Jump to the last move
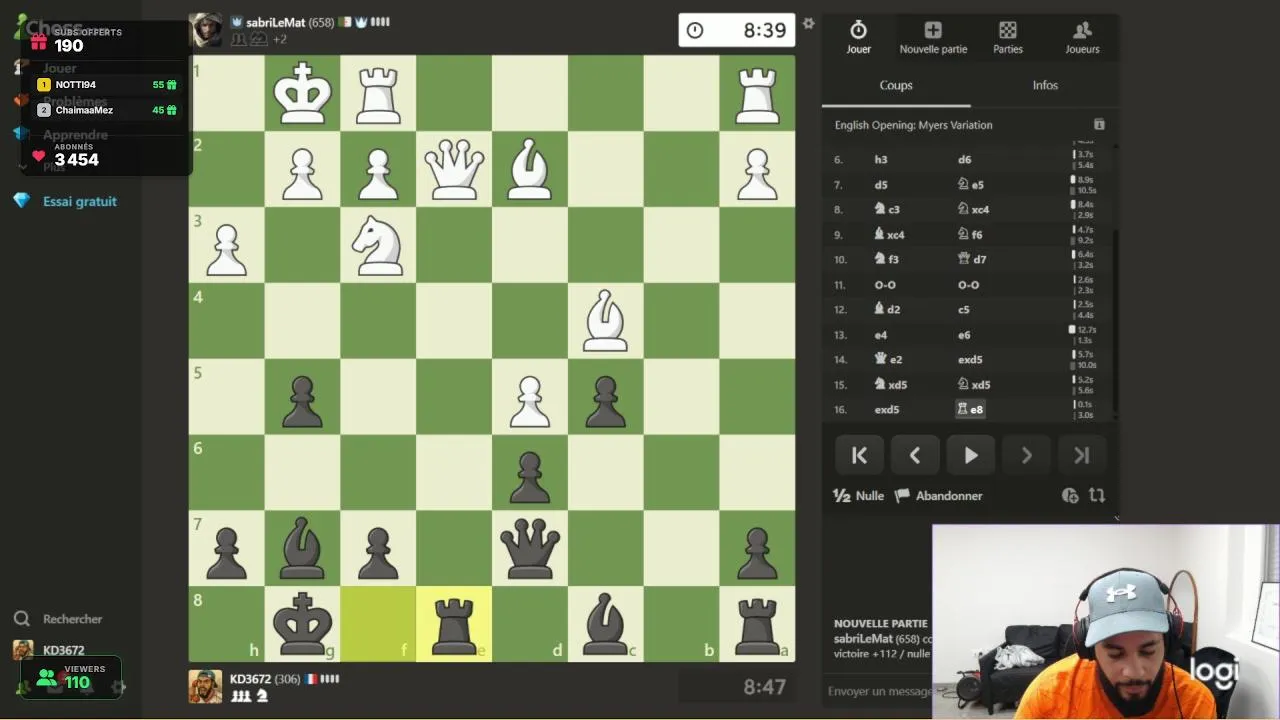 pos(1082,455)
